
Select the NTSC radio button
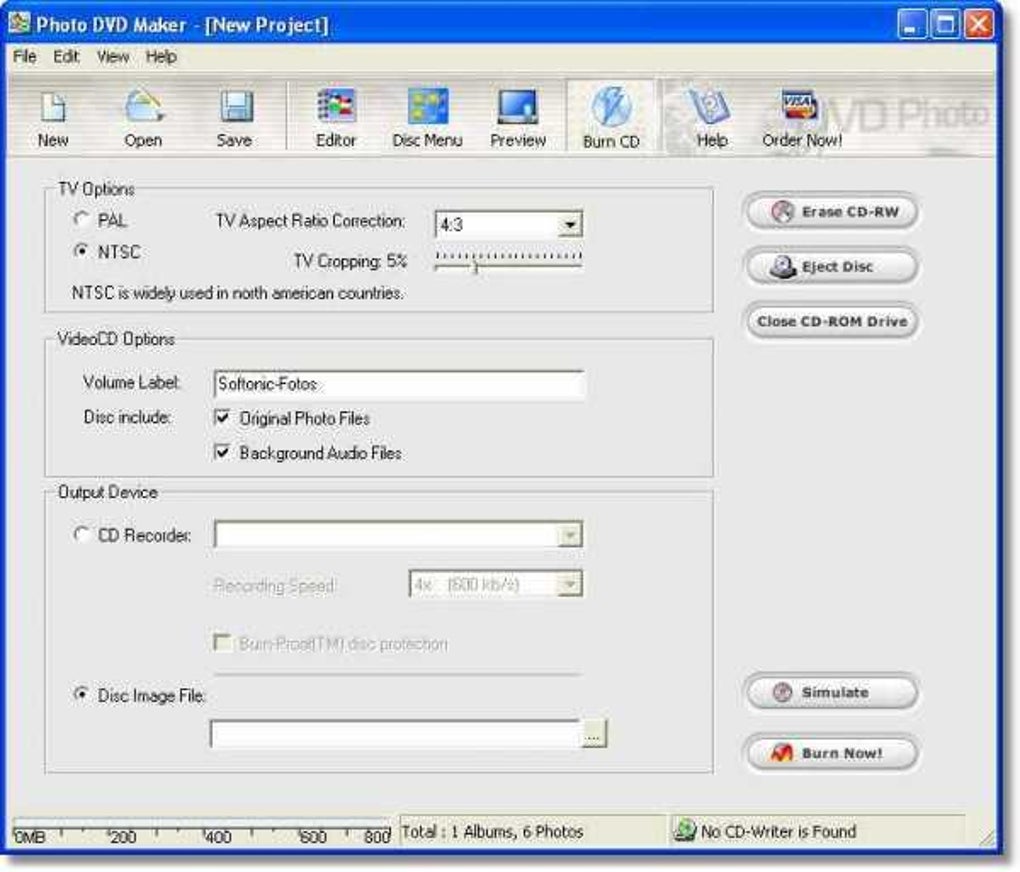point(81,251)
